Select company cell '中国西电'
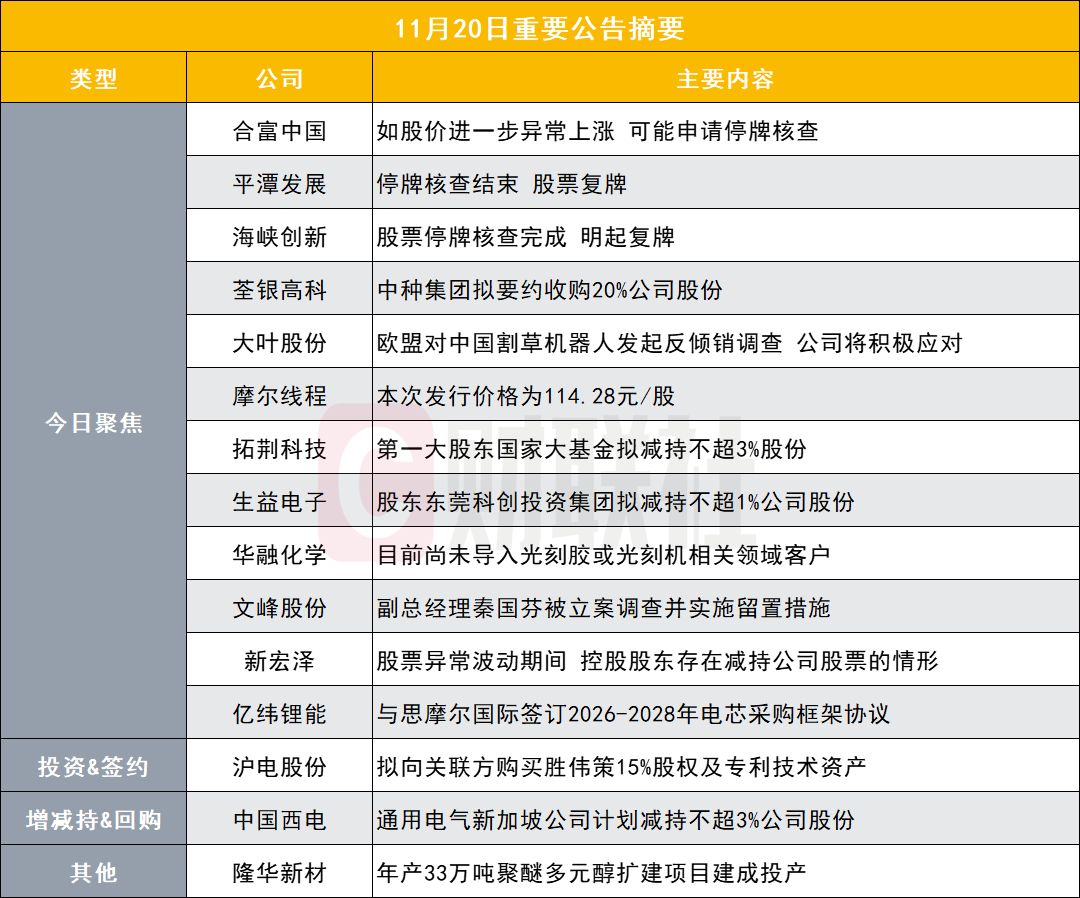Screen dimensions: 1080x898 coord(280,819)
